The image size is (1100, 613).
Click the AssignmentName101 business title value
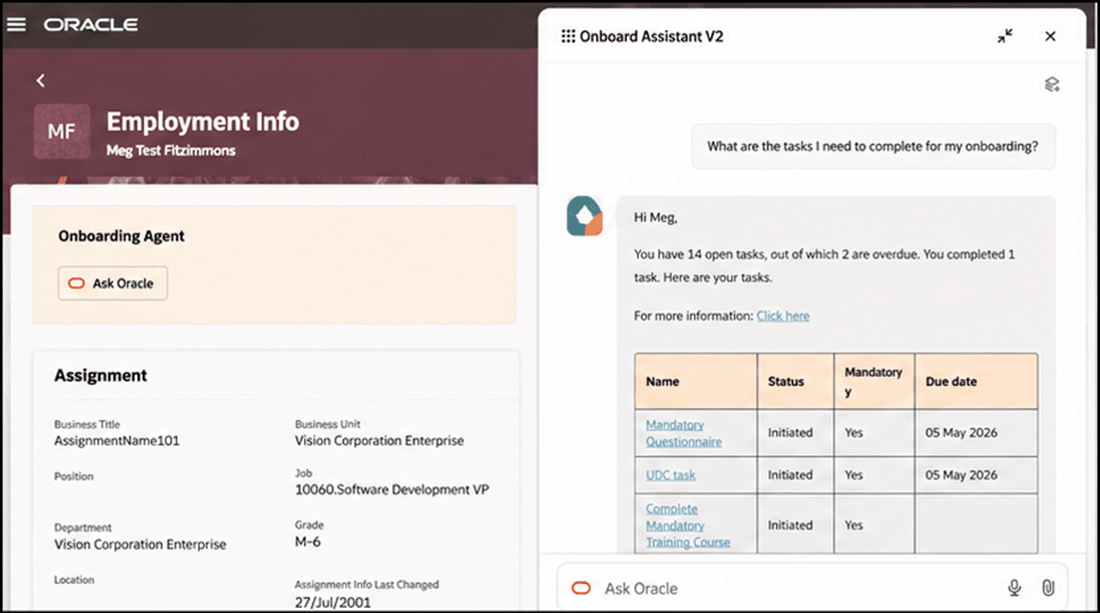[117, 441]
